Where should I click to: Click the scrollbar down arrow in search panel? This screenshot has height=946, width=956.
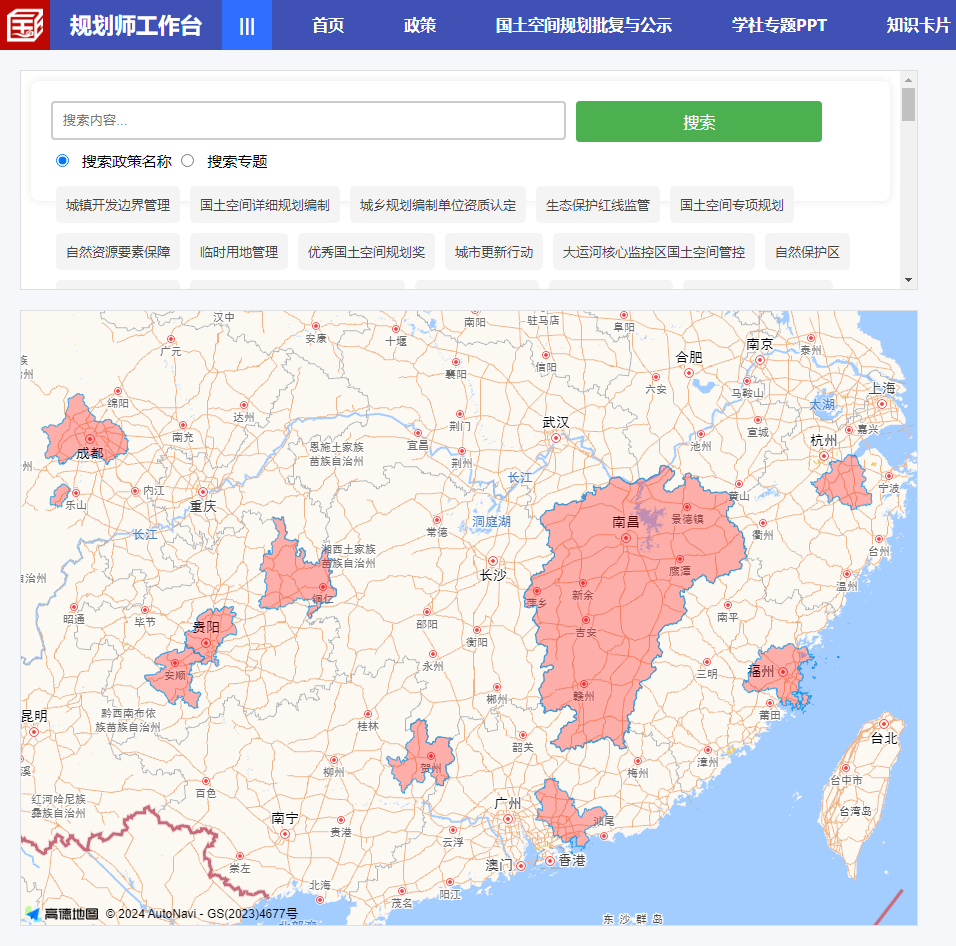(x=908, y=280)
